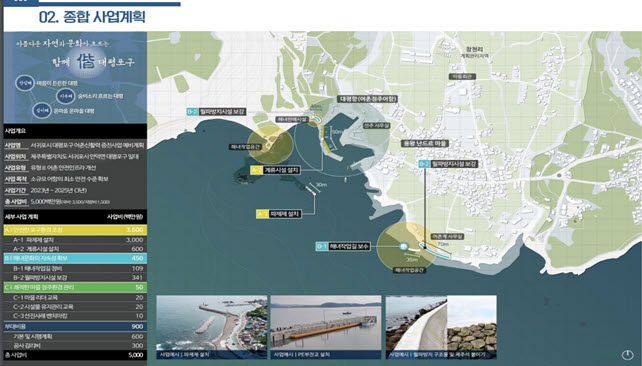The height and width of the screenshot is (366, 642).
Task: Click the 부대비용 900 blue row
Action: click(x=75, y=326)
